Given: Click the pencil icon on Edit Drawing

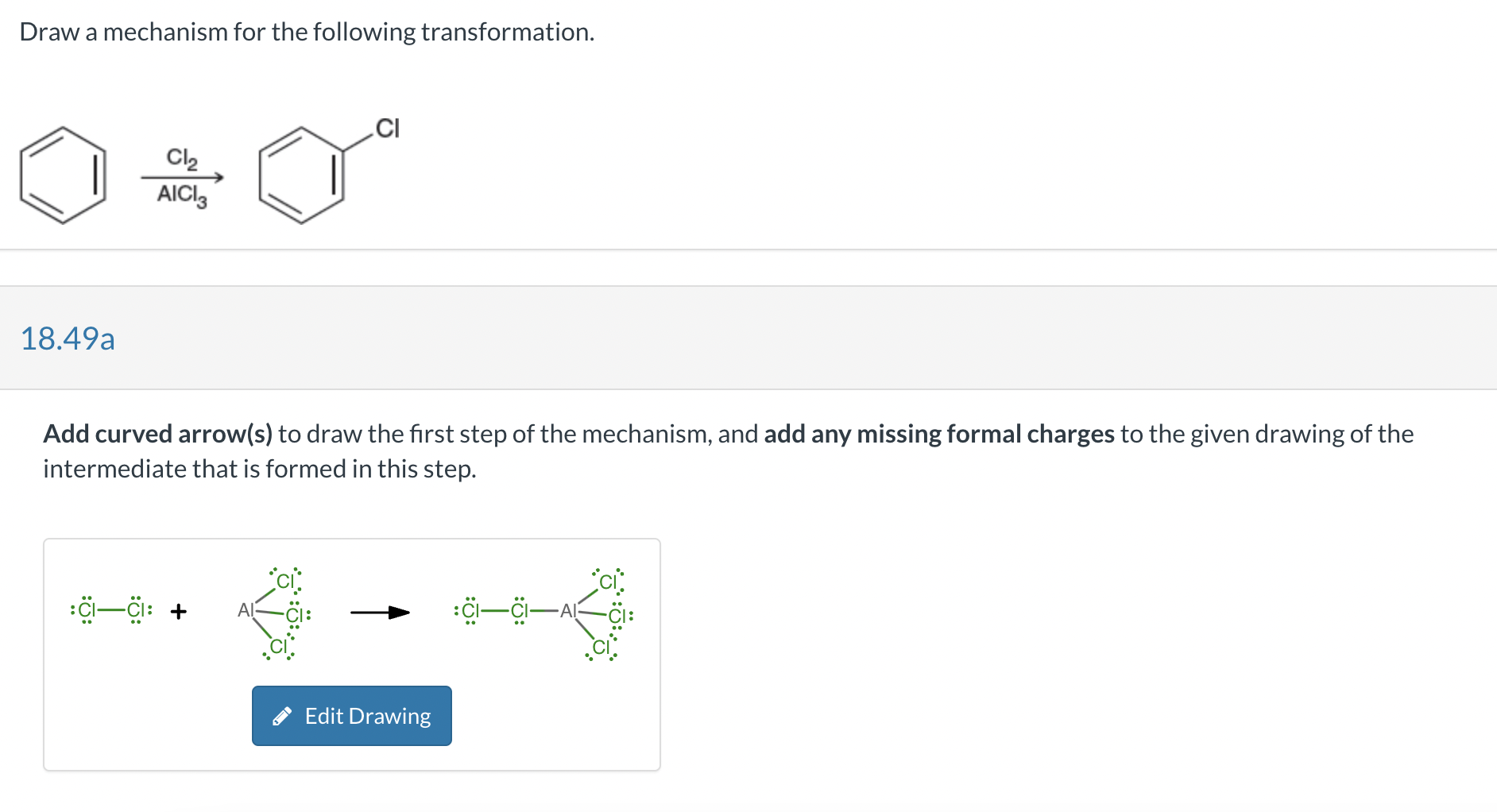Looking at the screenshot, I should (284, 716).
